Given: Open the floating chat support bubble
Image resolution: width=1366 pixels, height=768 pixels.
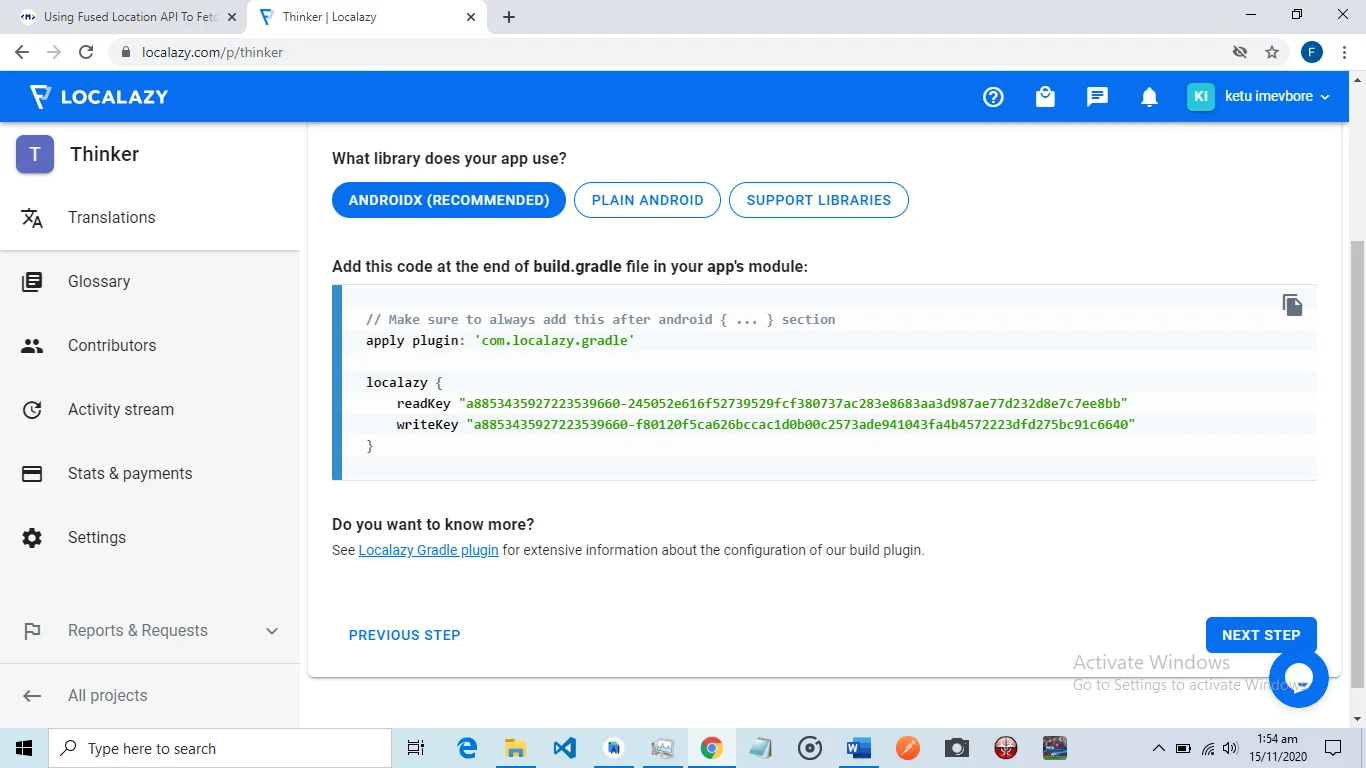Looking at the screenshot, I should coord(1298,678).
